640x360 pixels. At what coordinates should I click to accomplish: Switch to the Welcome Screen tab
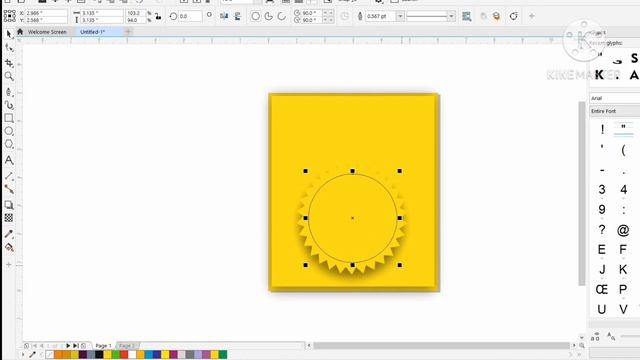(x=47, y=32)
